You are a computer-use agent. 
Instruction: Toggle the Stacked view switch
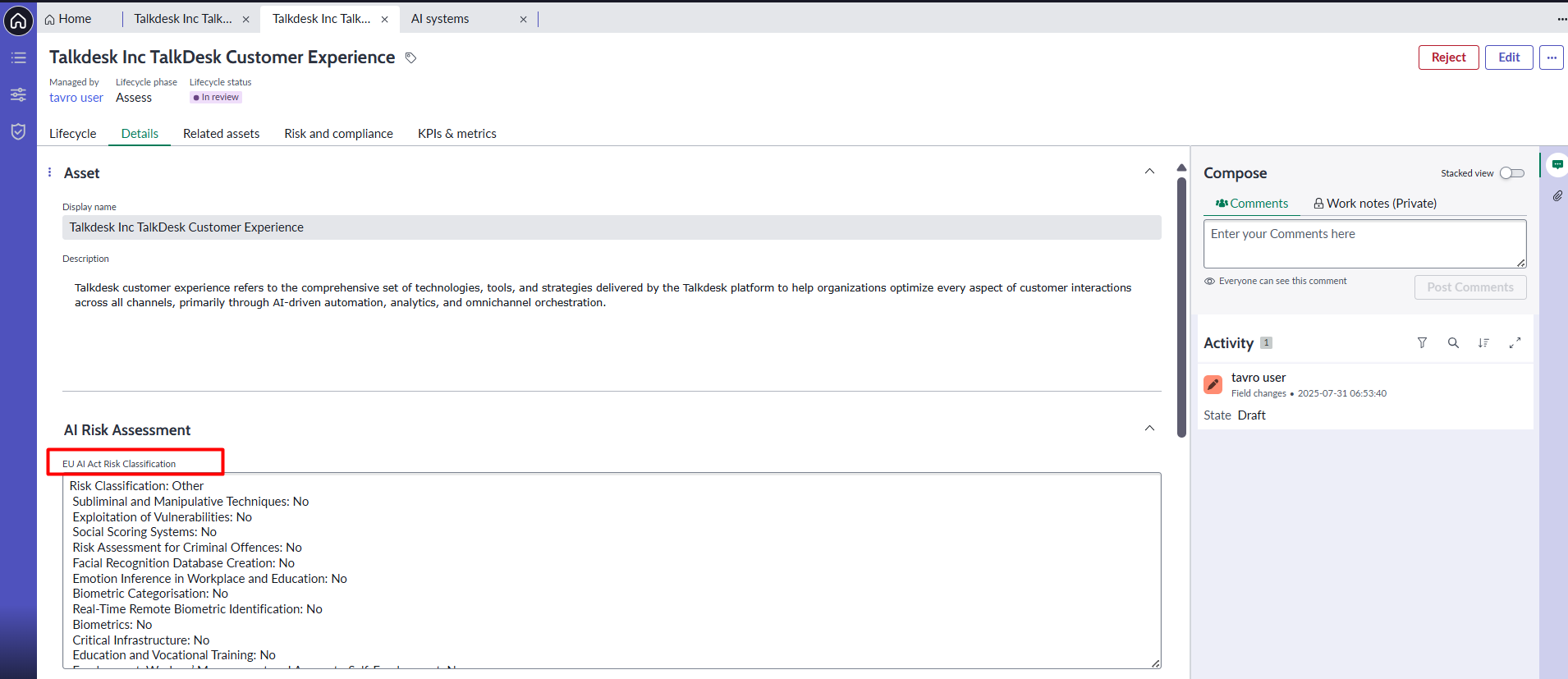(x=1511, y=173)
